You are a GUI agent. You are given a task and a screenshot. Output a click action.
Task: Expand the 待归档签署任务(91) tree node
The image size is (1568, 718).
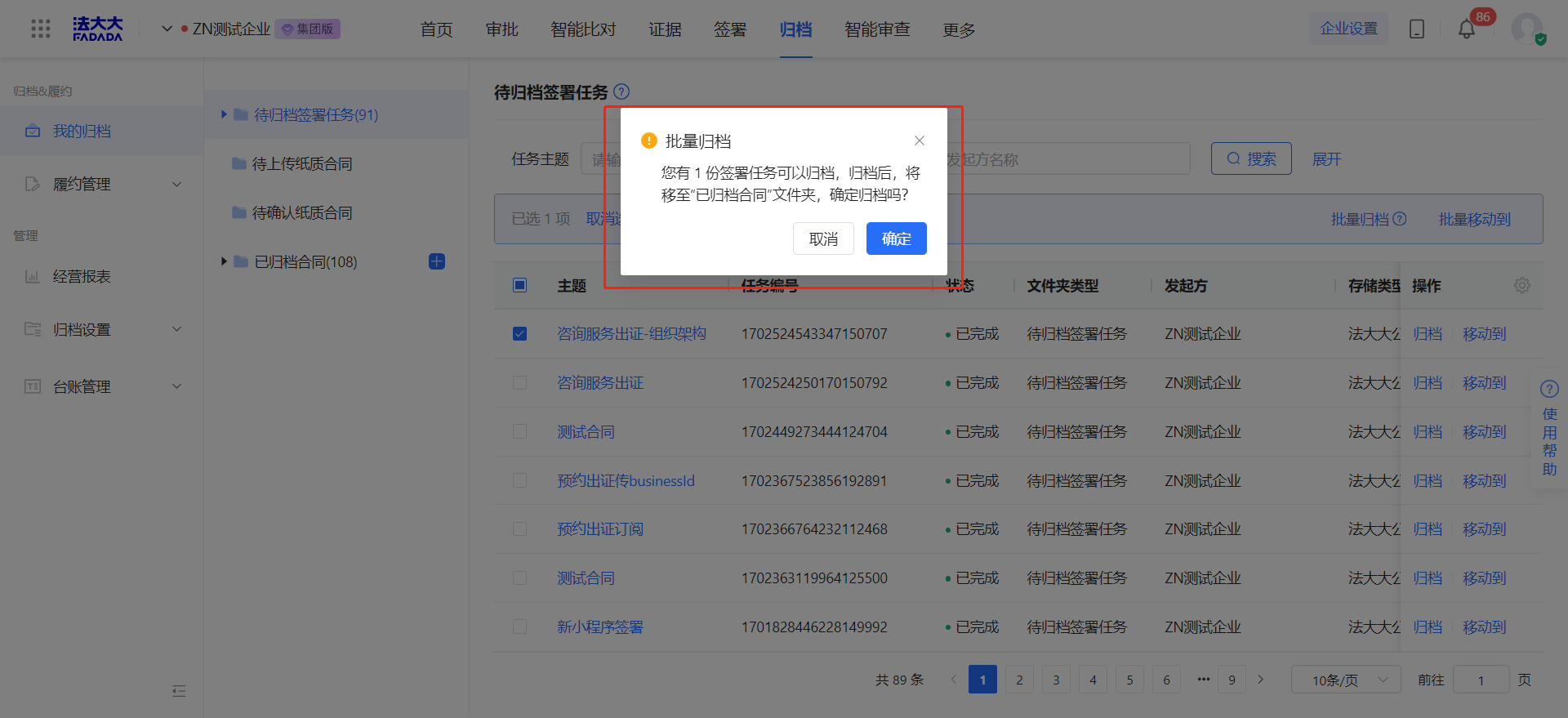pyautogui.click(x=224, y=114)
